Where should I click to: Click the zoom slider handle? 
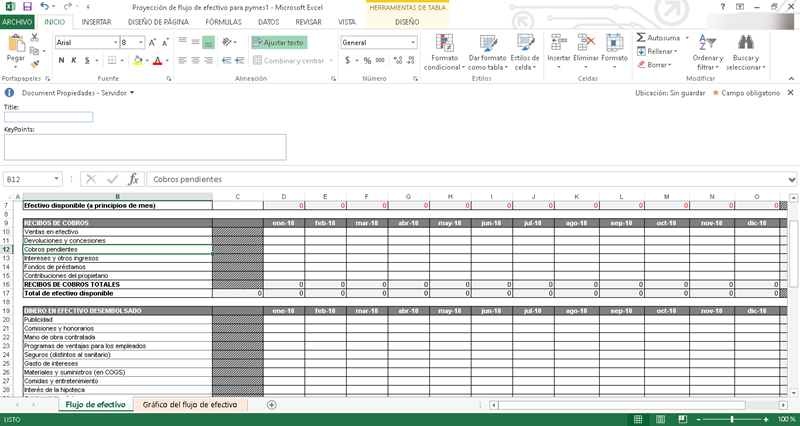pyautogui.click(x=732, y=419)
